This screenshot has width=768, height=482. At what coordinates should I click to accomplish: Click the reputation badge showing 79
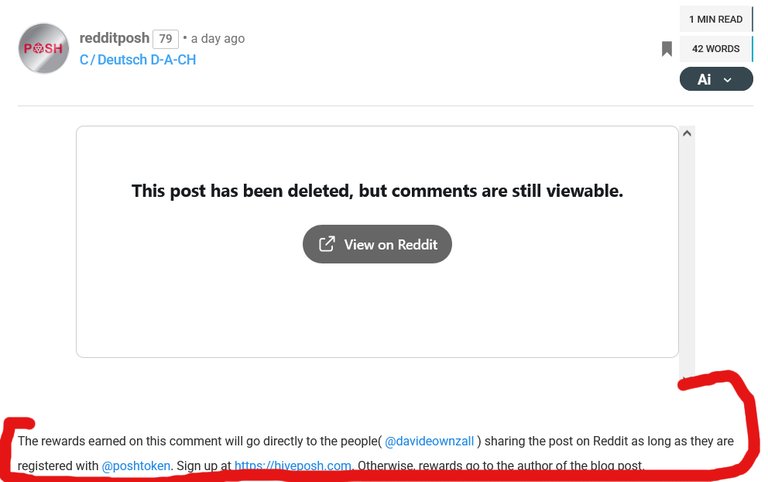click(x=166, y=39)
